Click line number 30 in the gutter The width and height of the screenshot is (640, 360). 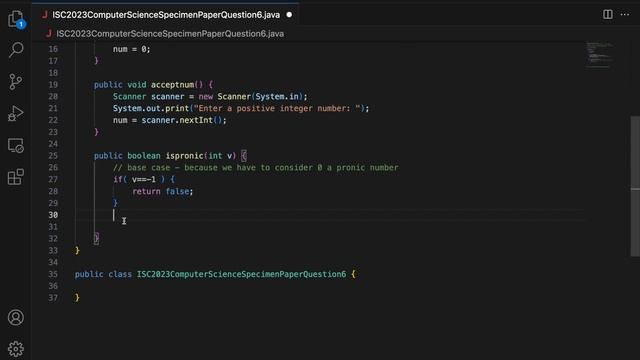point(53,215)
